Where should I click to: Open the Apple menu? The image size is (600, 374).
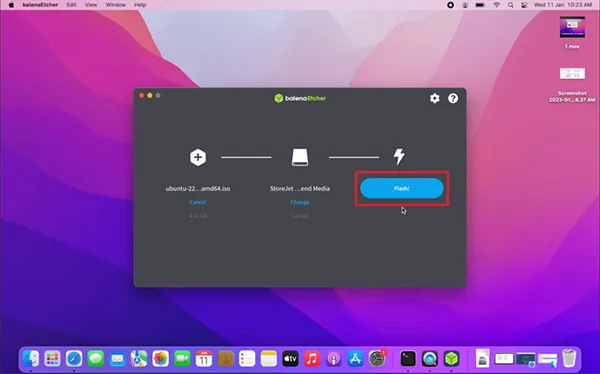[11, 5]
